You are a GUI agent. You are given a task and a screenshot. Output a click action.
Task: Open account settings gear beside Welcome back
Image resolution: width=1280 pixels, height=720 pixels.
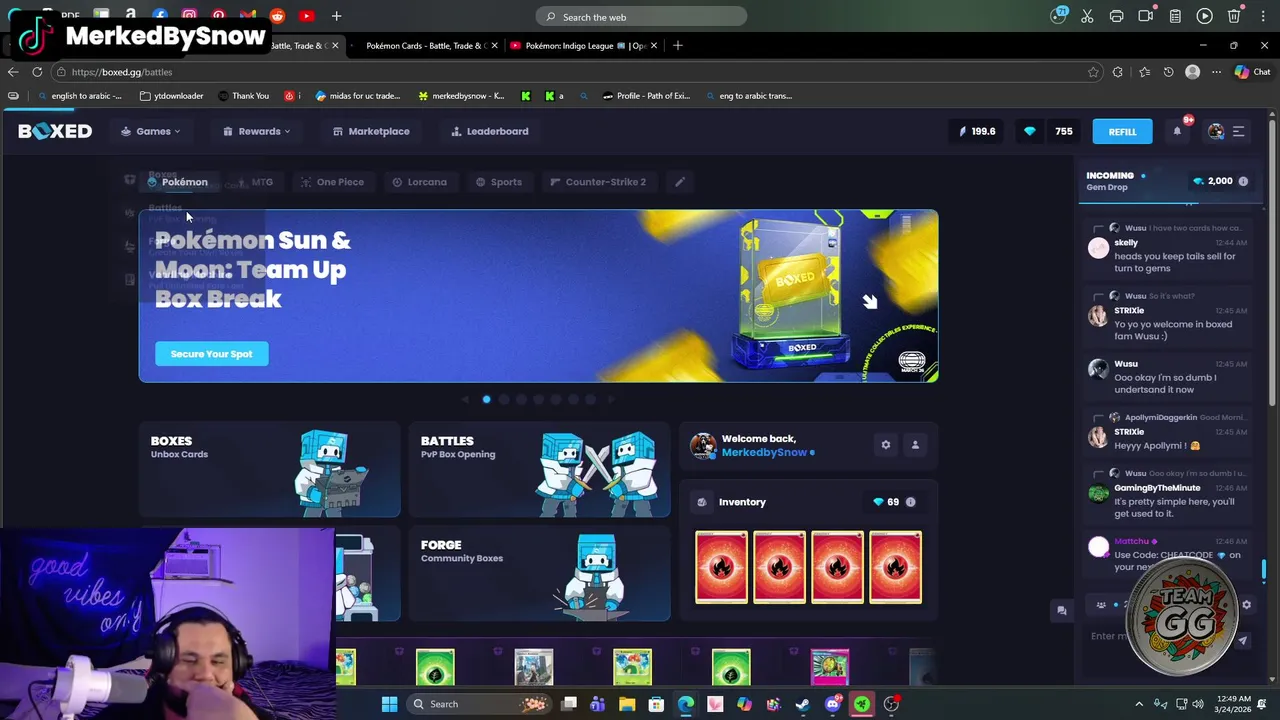click(x=886, y=445)
